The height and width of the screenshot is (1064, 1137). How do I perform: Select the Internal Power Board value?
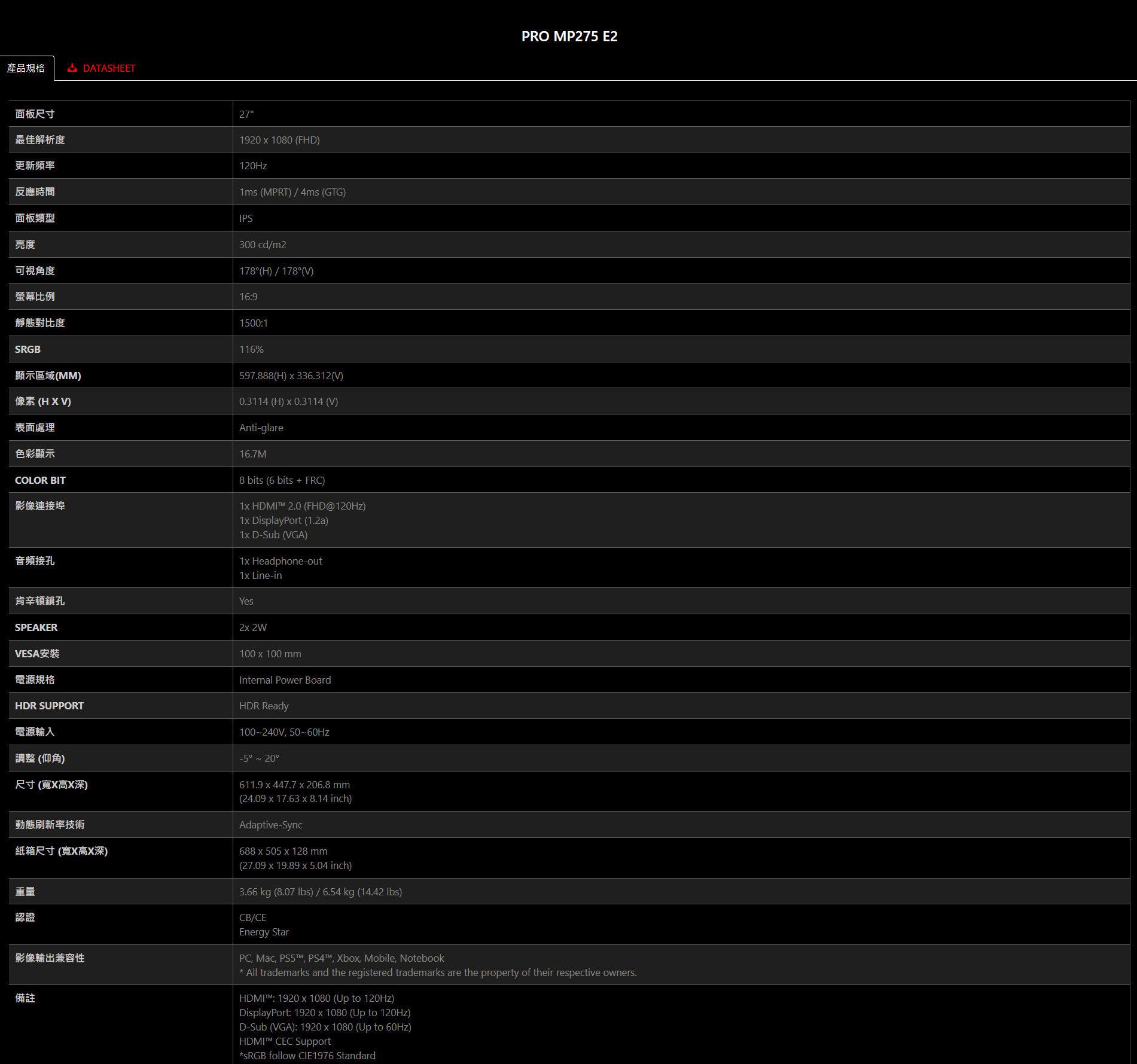[x=285, y=680]
